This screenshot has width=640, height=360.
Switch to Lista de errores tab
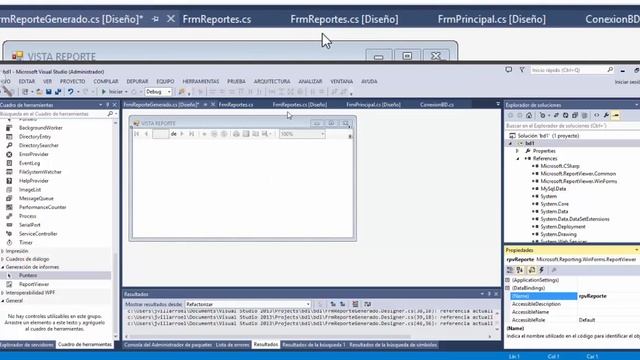tap(232, 345)
